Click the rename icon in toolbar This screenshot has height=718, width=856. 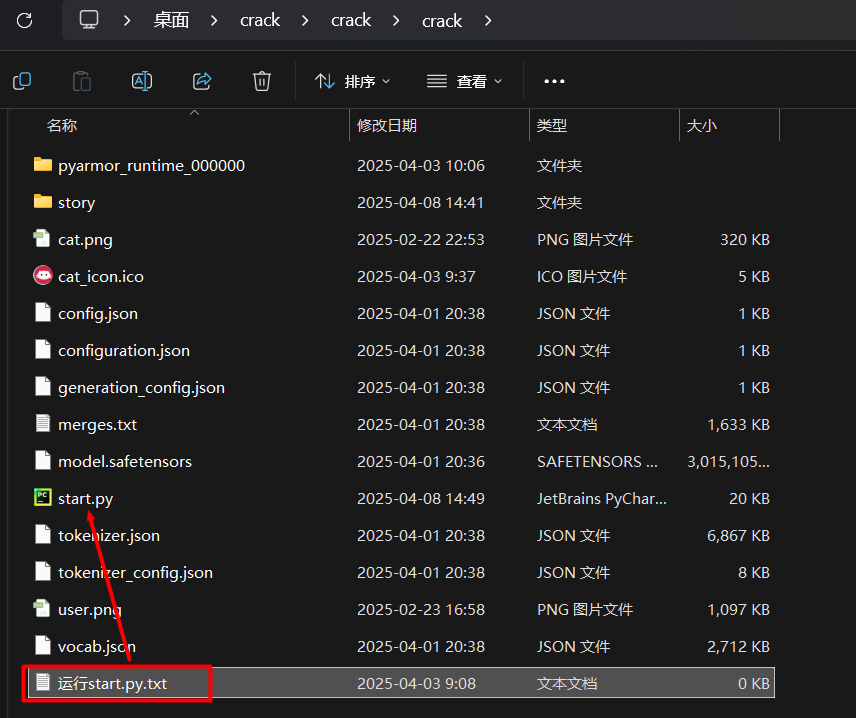click(142, 81)
